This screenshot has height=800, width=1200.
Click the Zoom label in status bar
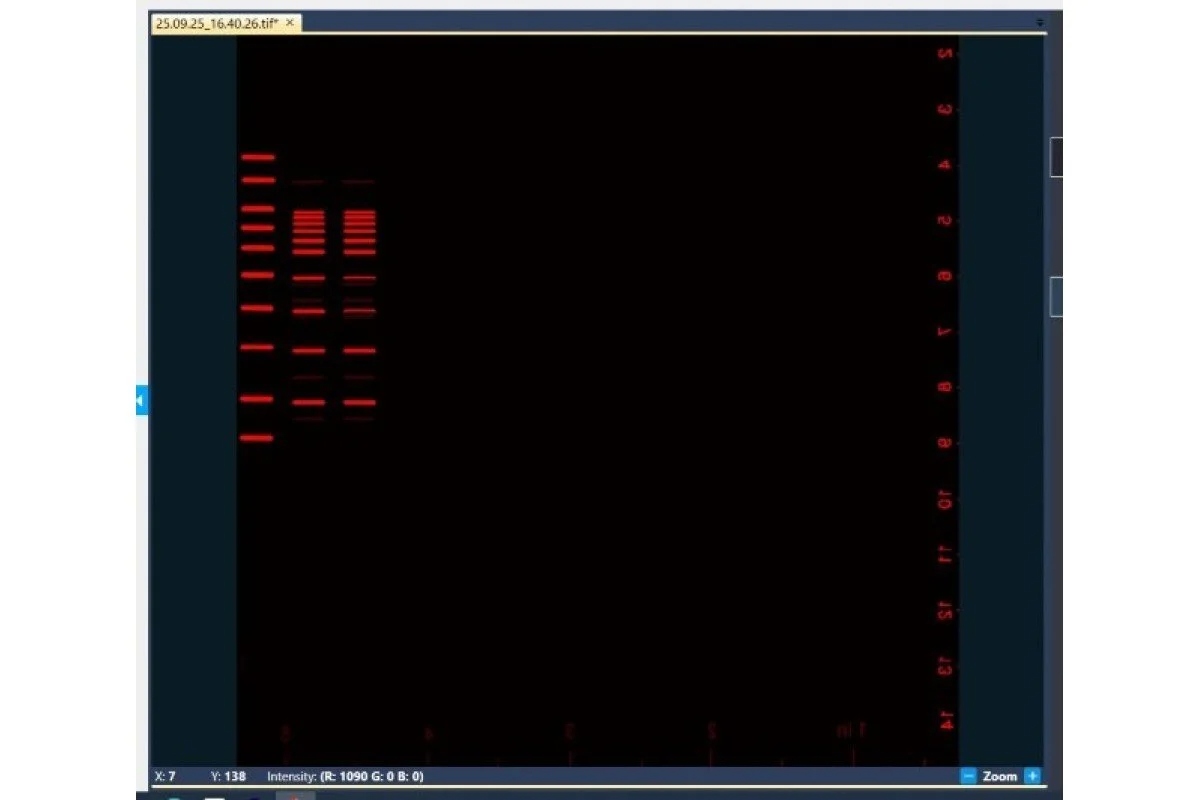click(999, 776)
